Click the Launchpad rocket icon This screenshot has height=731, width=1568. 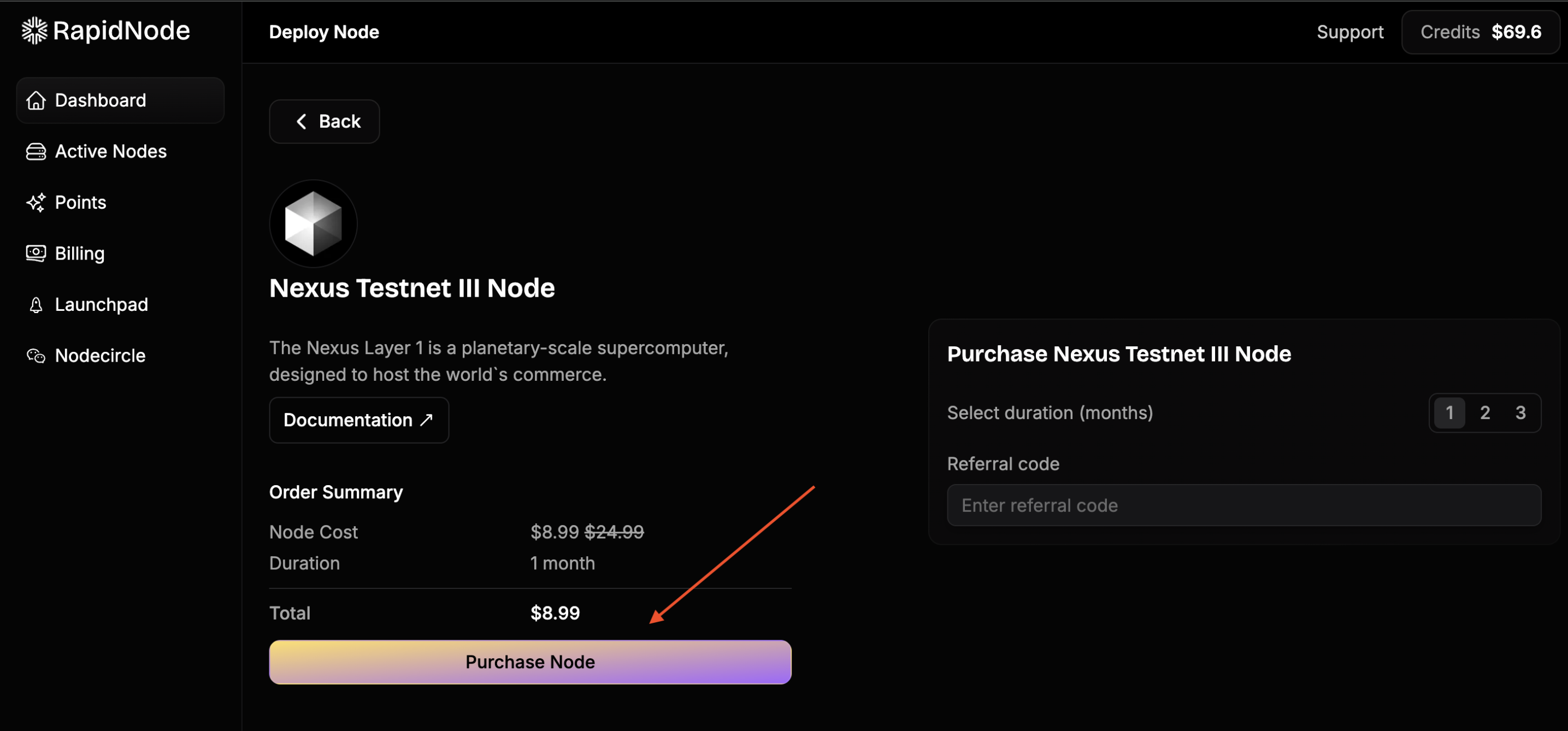[x=36, y=304]
